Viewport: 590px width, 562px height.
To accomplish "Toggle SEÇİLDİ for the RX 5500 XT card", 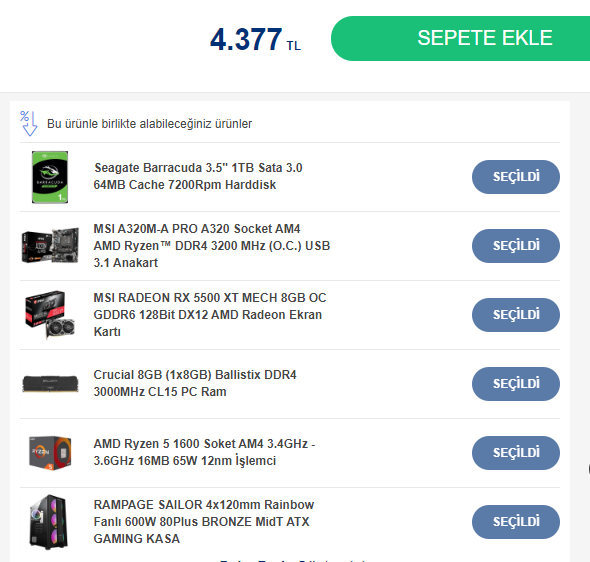I will coord(516,315).
